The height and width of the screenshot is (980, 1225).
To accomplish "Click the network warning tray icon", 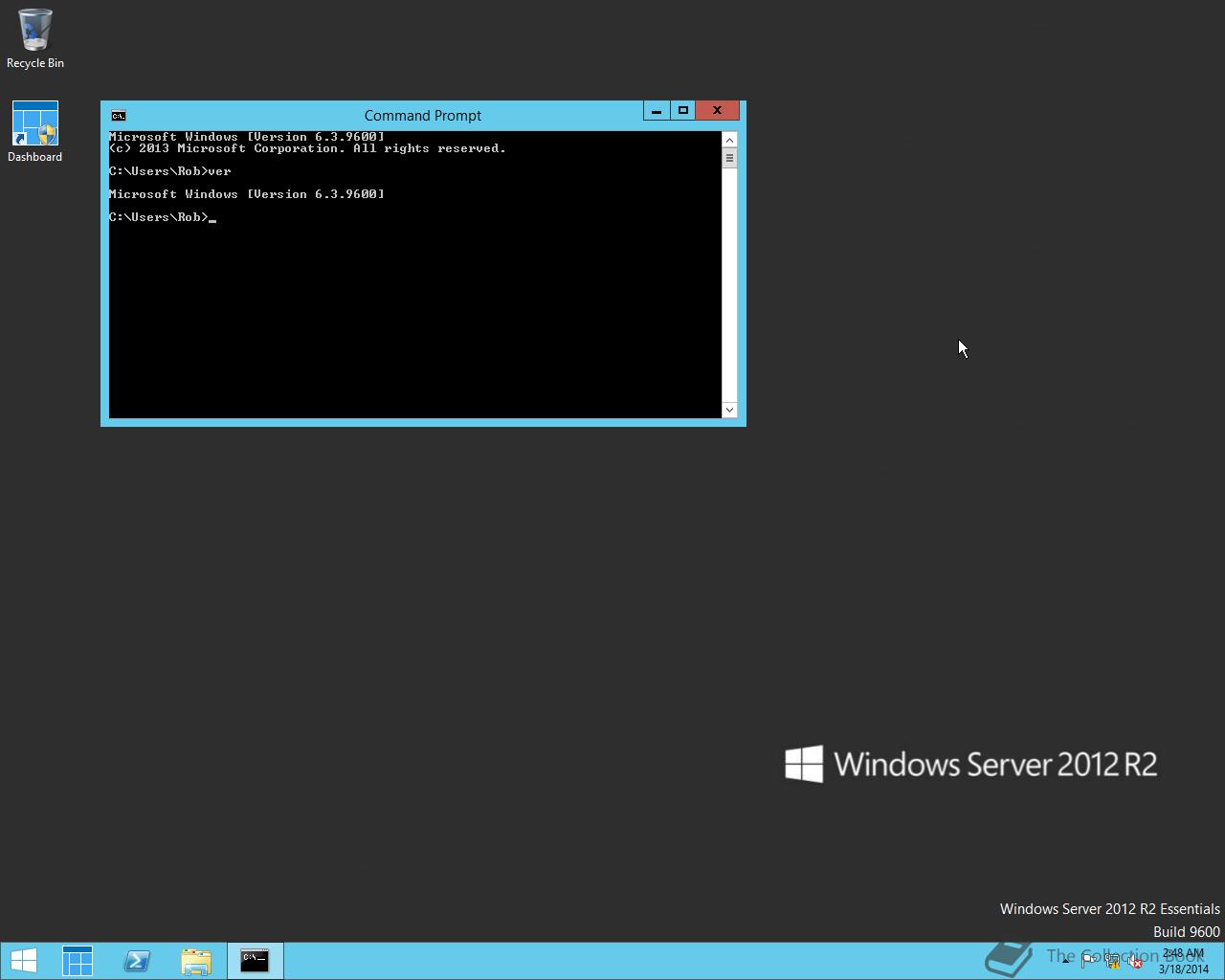I will (x=1113, y=961).
